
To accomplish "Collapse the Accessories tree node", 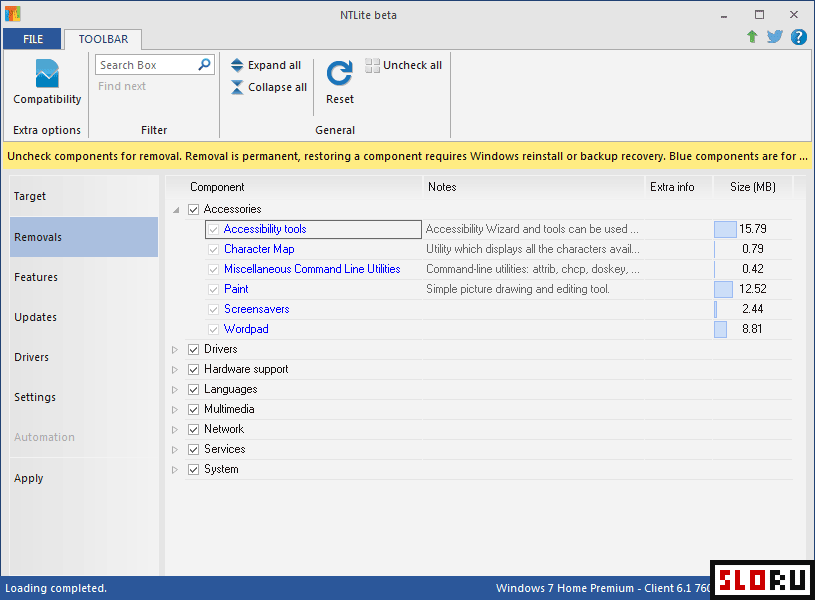I will click(x=176, y=210).
